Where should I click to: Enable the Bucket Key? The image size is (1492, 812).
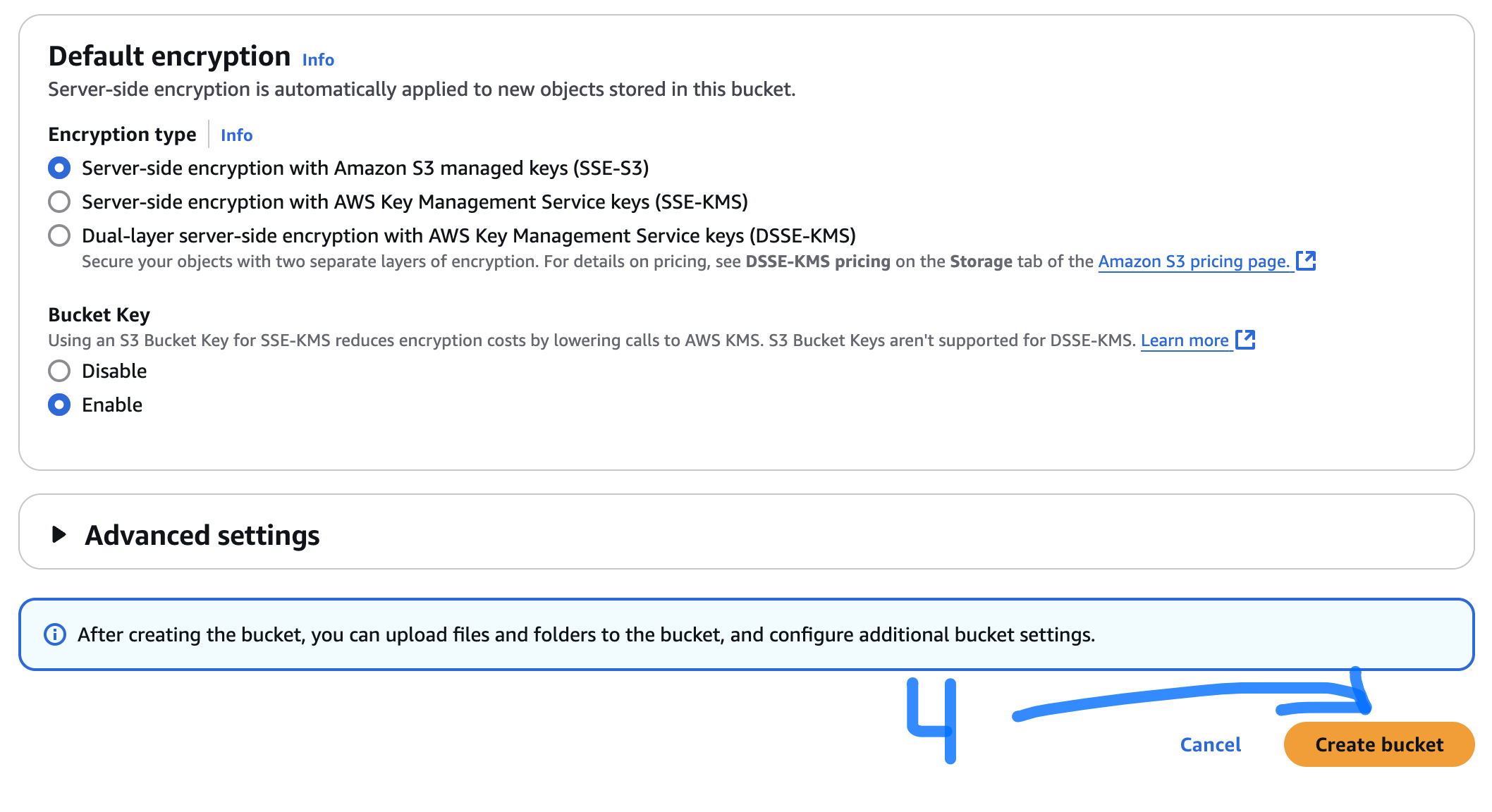(x=59, y=405)
